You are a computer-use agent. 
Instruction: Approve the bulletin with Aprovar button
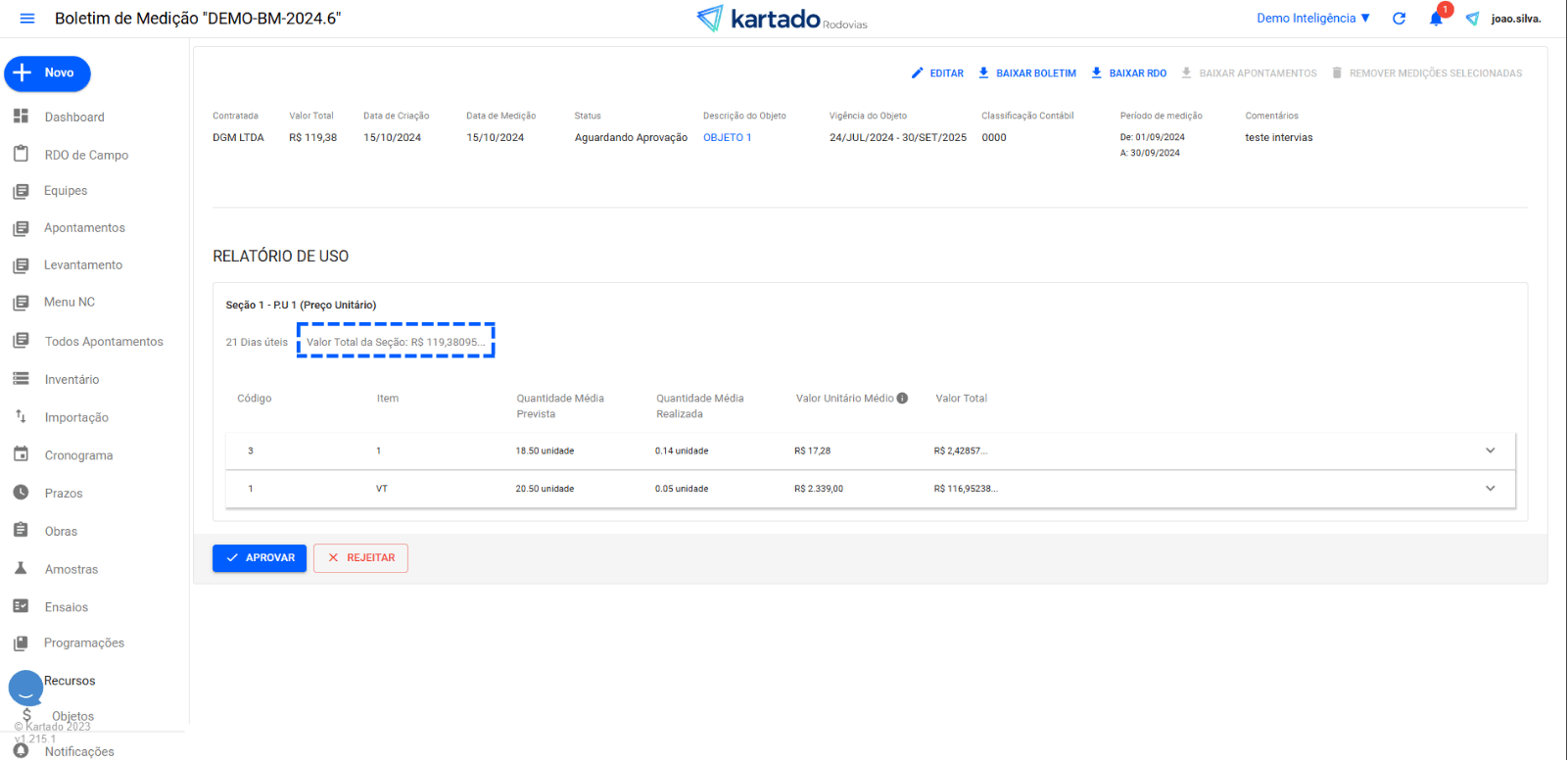click(x=260, y=558)
